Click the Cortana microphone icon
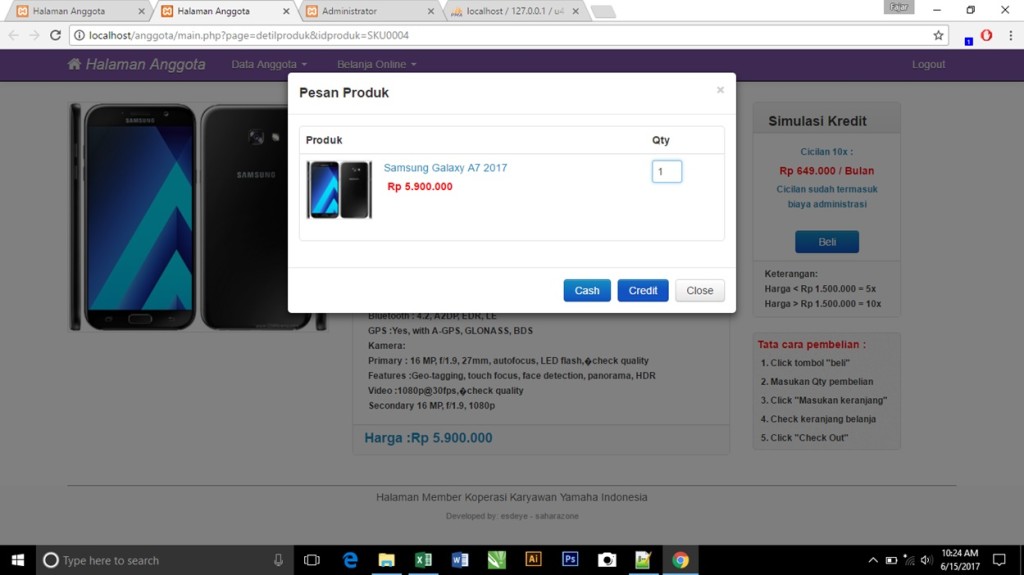This screenshot has height=575, width=1024. coord(278,560)
